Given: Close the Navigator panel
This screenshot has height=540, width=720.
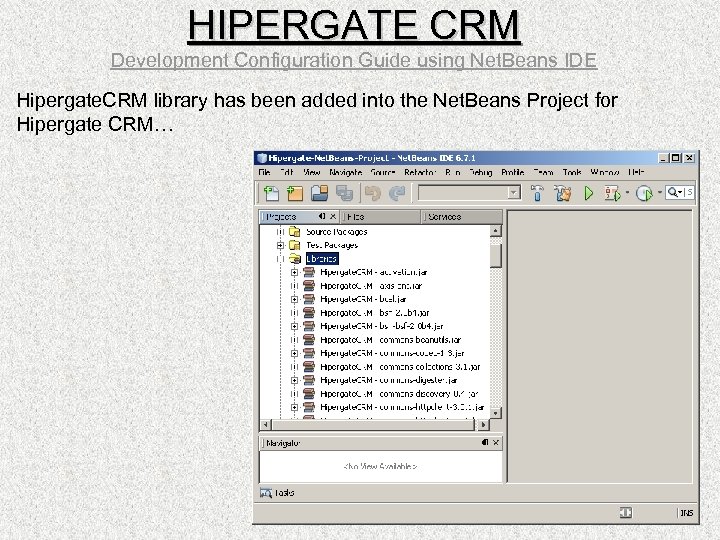Looking at the screenshot, I should (x=496, y=443).
